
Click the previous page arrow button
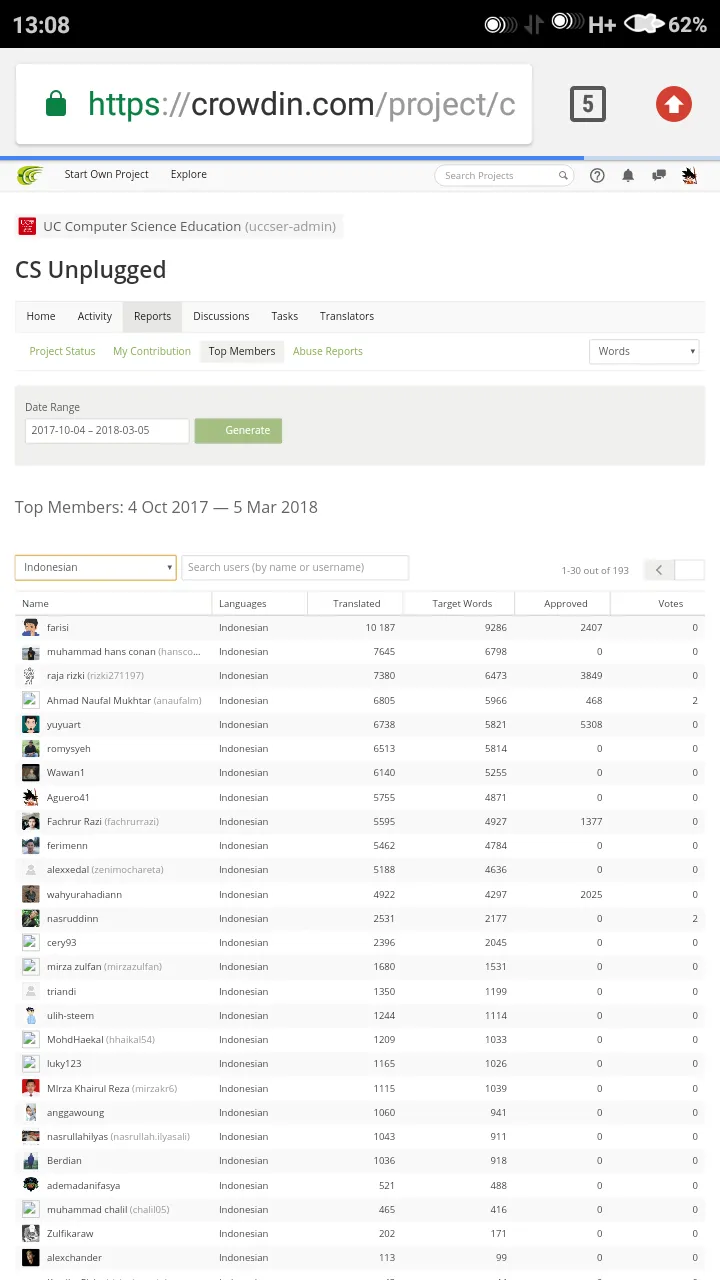click(x=659, y=570)
